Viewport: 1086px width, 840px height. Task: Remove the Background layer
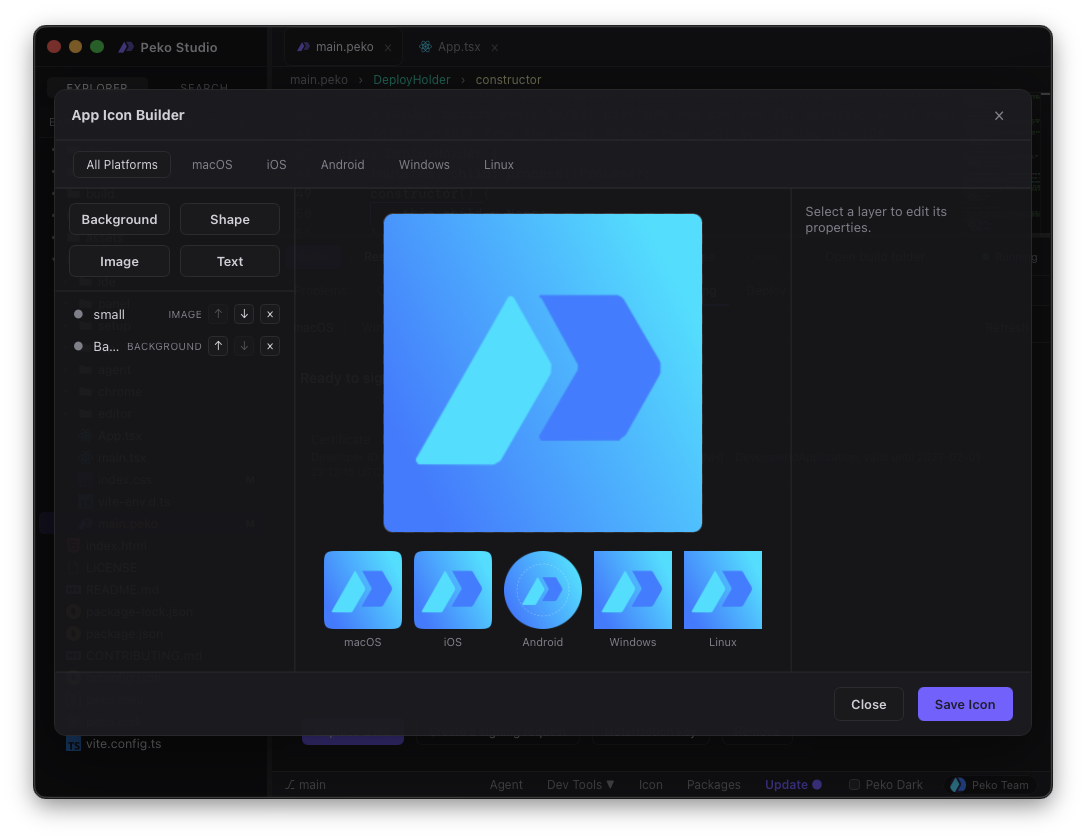(270, 346)
